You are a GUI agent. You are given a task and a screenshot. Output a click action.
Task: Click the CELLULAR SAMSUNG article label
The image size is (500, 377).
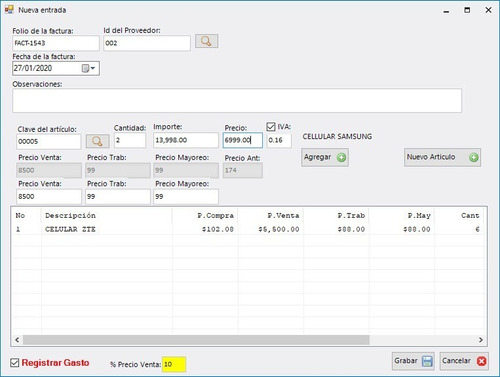tap(337, 137)
